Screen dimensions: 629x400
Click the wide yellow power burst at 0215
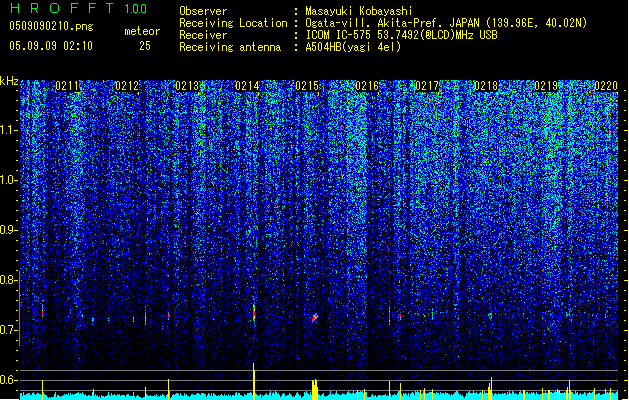[x=315, y=389]
